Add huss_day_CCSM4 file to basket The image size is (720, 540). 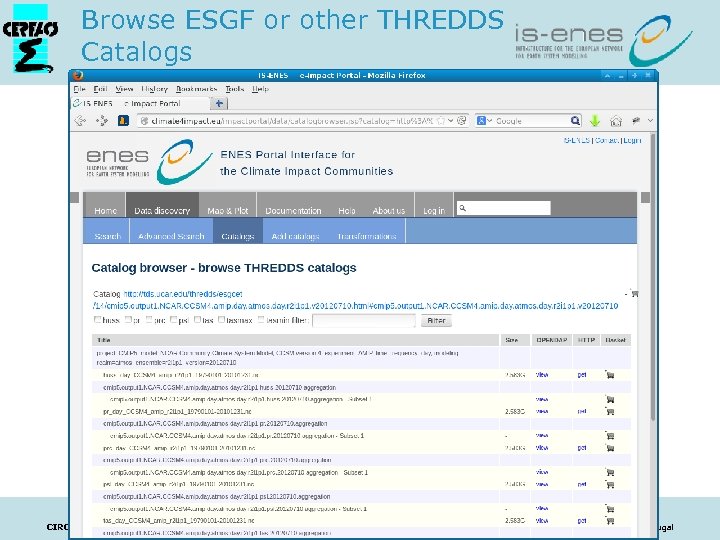point(610,375)
